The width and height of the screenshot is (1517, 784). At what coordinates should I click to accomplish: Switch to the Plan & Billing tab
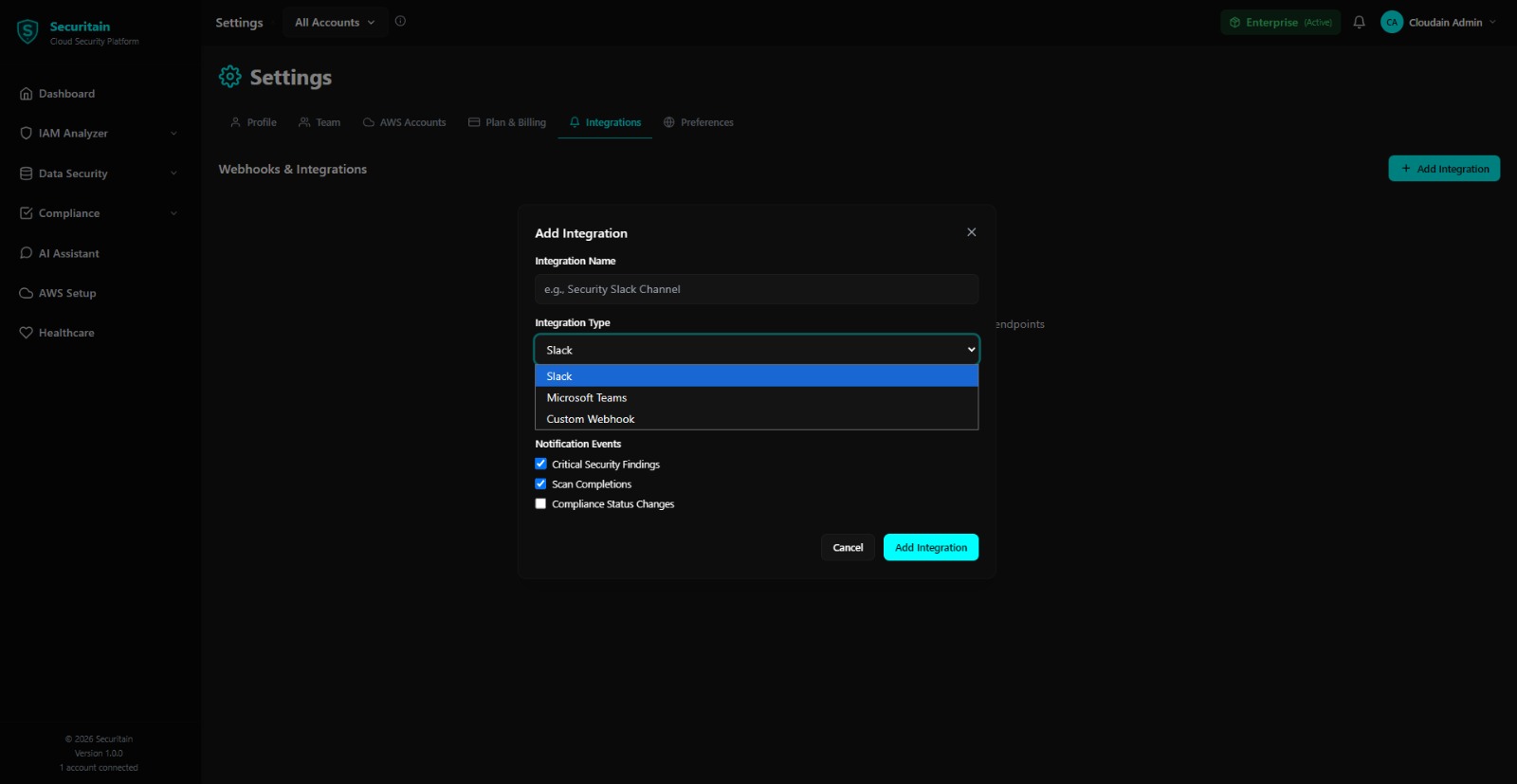[507, 122]
